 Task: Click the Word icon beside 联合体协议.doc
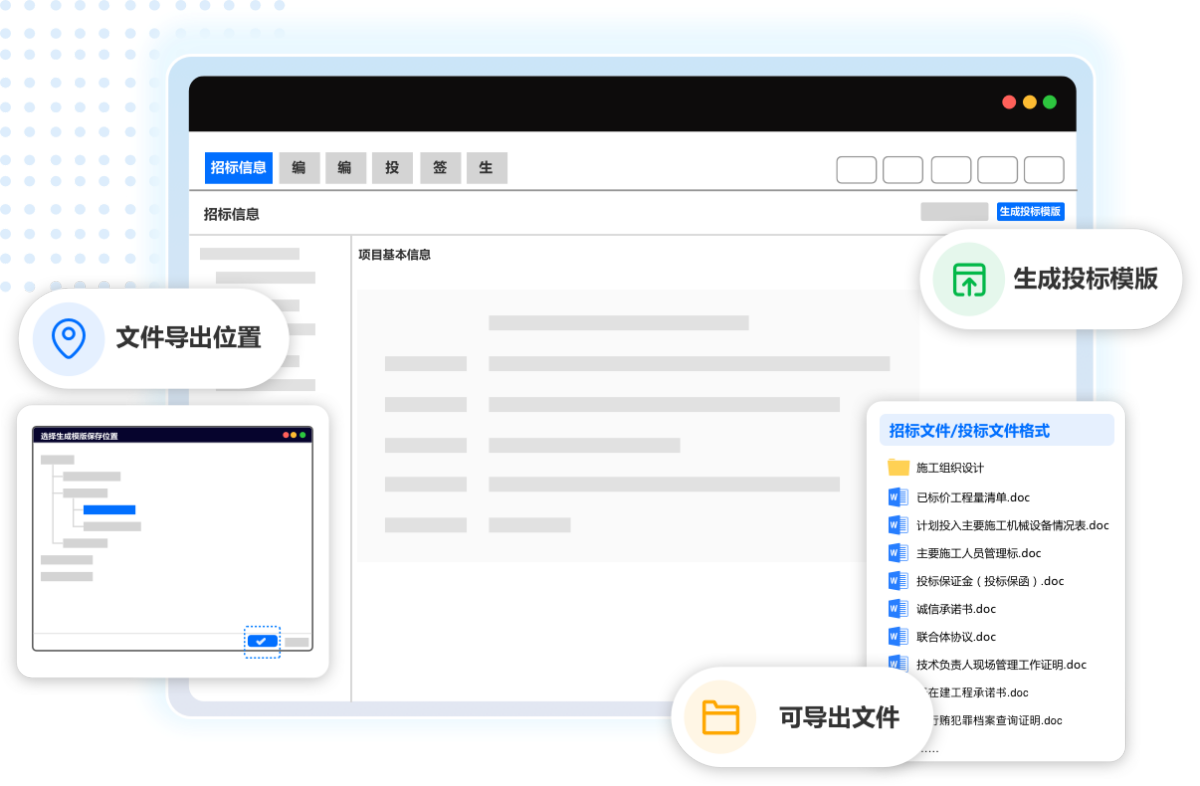point(893,636)
